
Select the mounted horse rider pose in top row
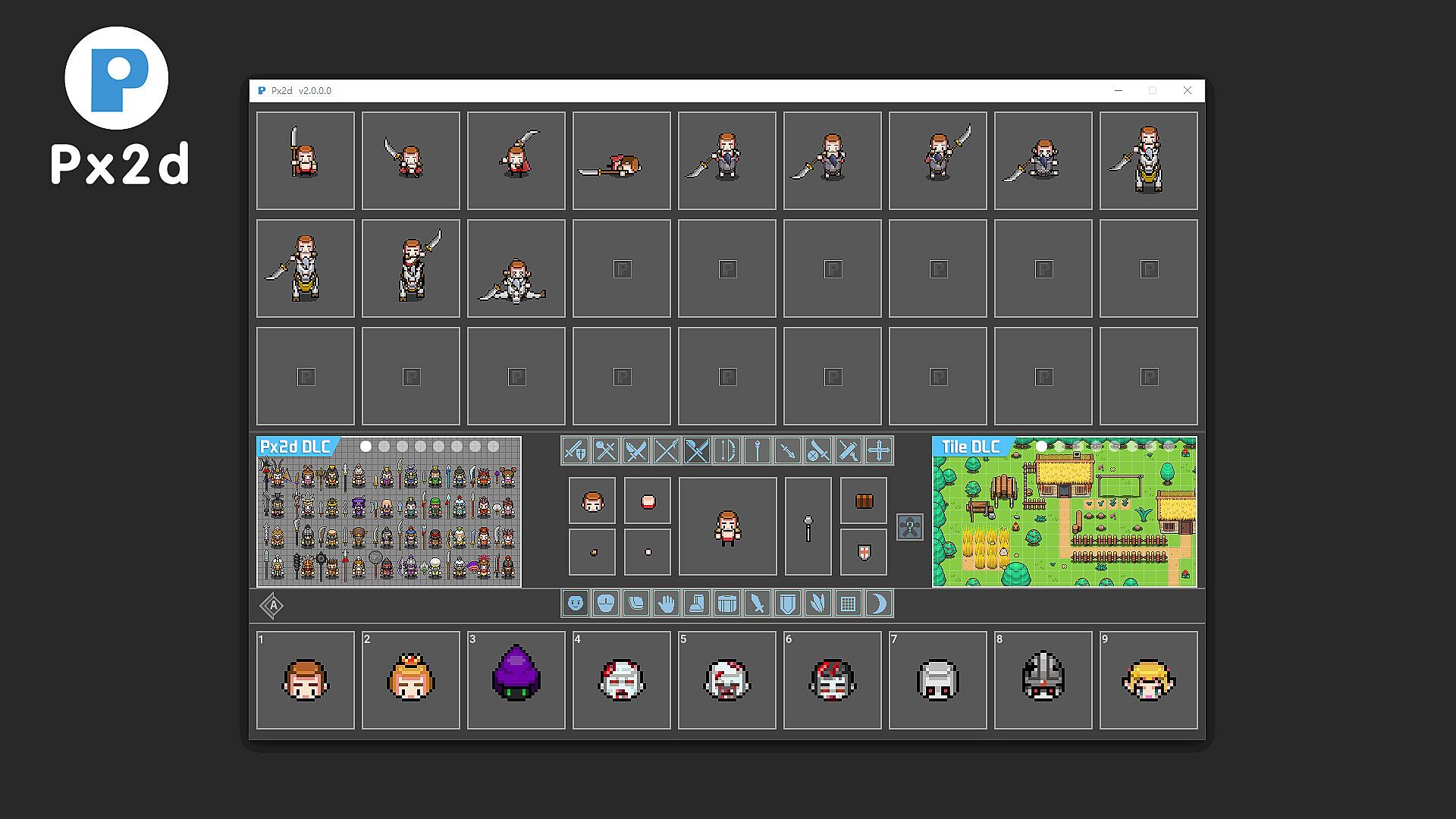point(1148,161)
